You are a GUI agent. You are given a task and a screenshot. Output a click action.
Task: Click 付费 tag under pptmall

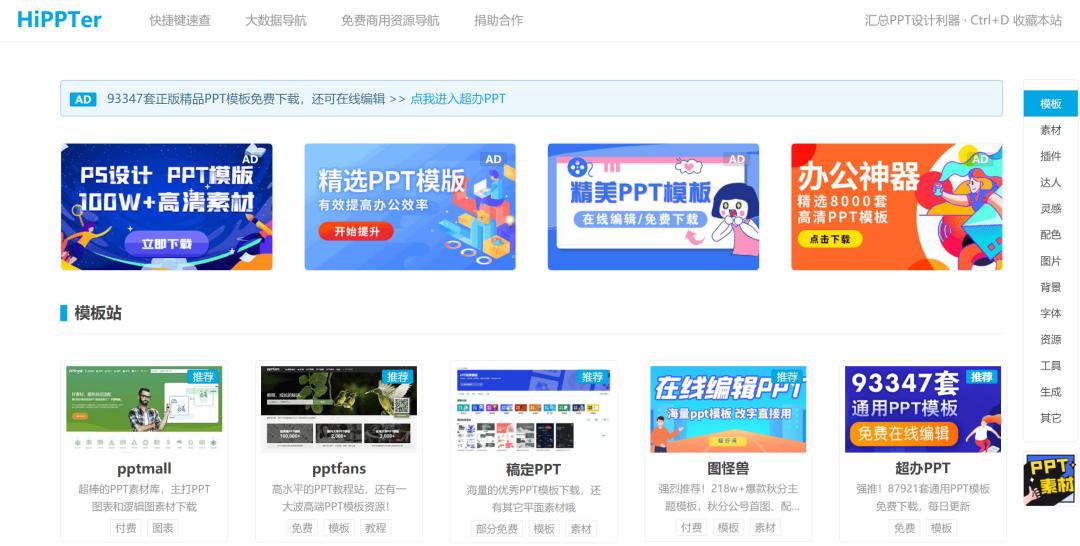[x=125, y=528]
